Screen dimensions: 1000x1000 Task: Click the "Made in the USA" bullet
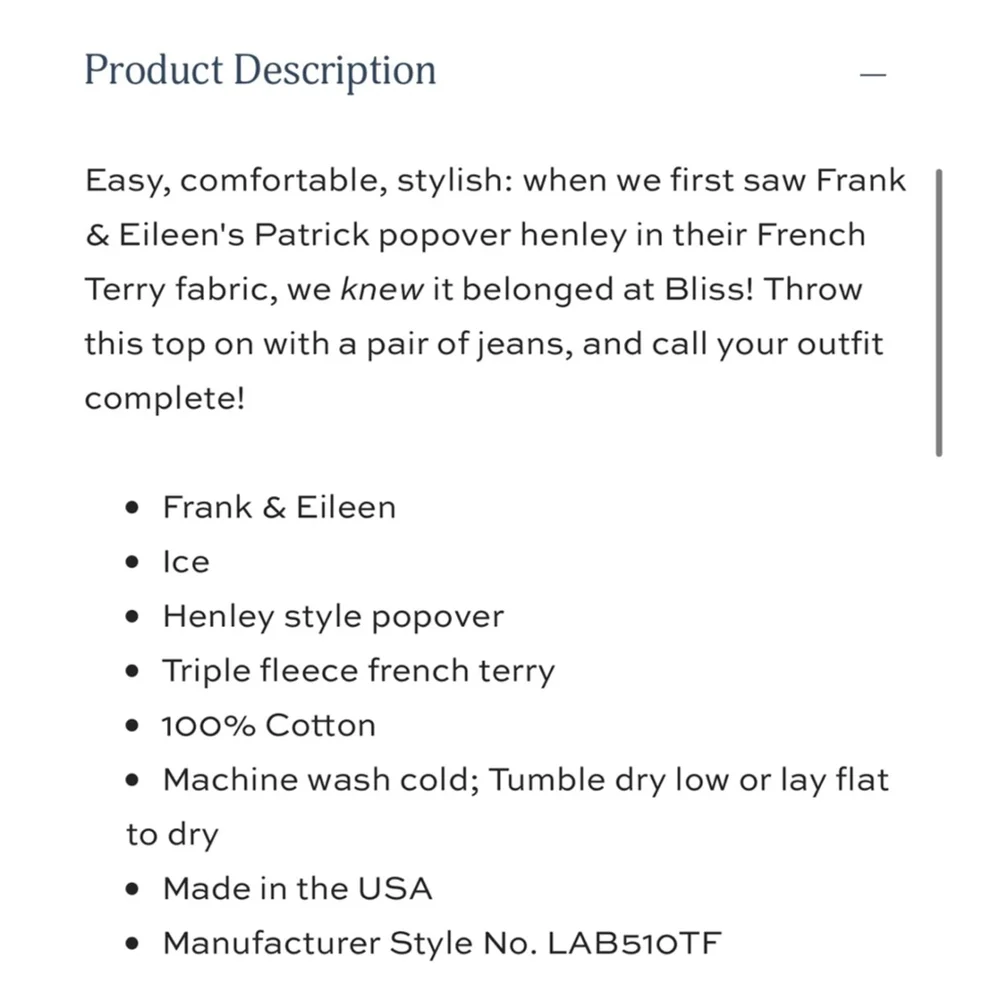tap(297, 888)
